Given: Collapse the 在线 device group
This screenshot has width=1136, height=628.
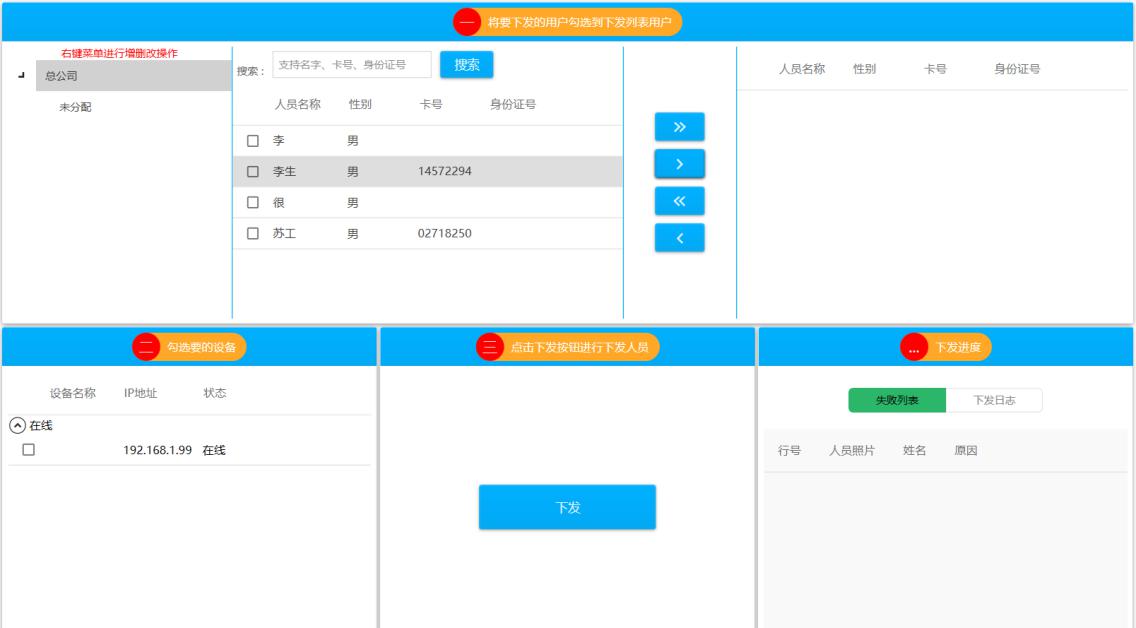Looking at the screenshot, I should pos(16,425).
